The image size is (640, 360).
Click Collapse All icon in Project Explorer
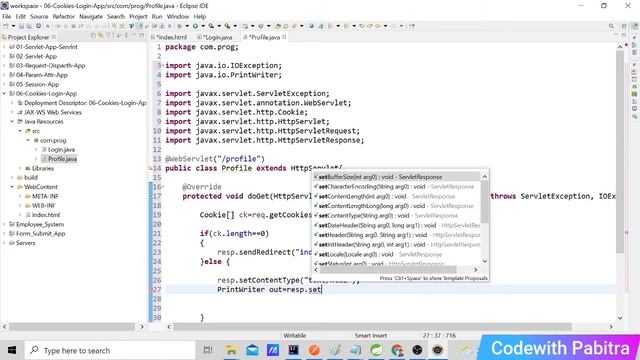[93, 36]
